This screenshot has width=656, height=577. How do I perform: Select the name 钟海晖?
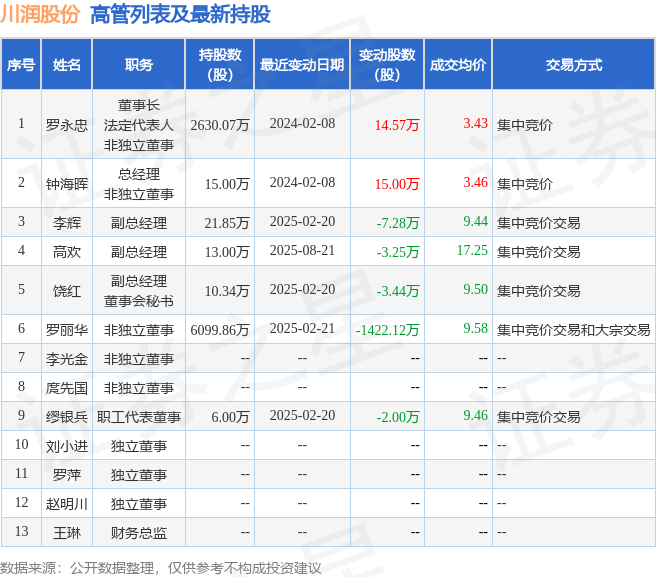67,184
